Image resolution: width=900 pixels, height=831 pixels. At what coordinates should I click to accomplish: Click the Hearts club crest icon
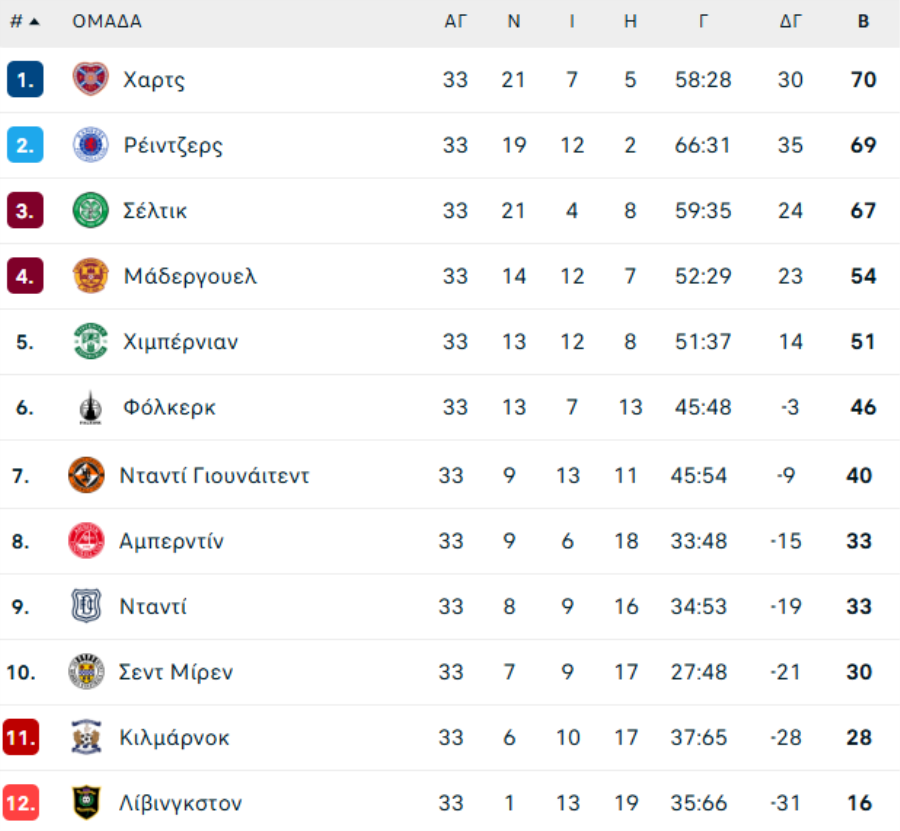[x=90, y=79]
